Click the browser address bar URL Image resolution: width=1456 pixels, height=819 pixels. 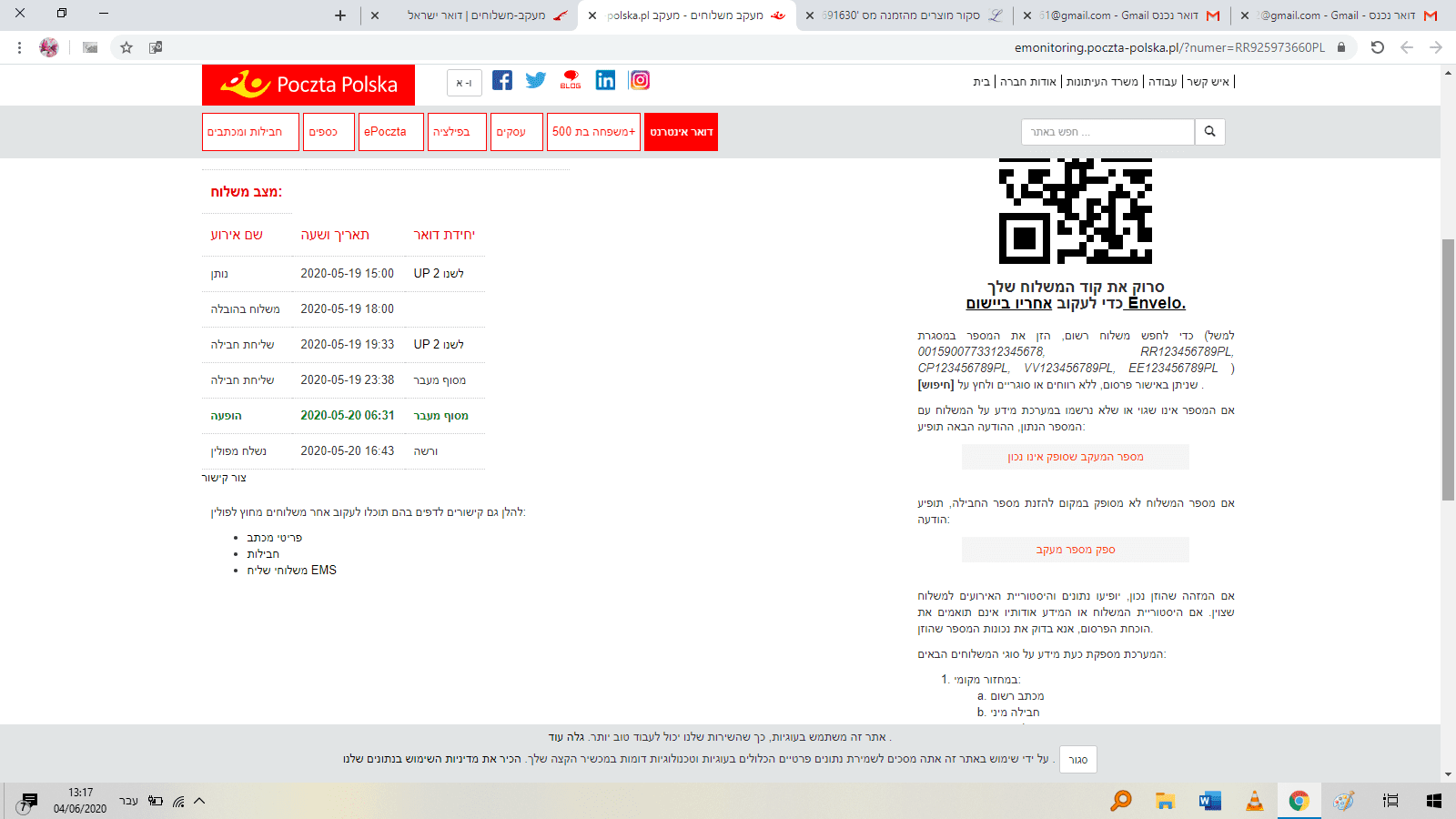[1169, 47]
